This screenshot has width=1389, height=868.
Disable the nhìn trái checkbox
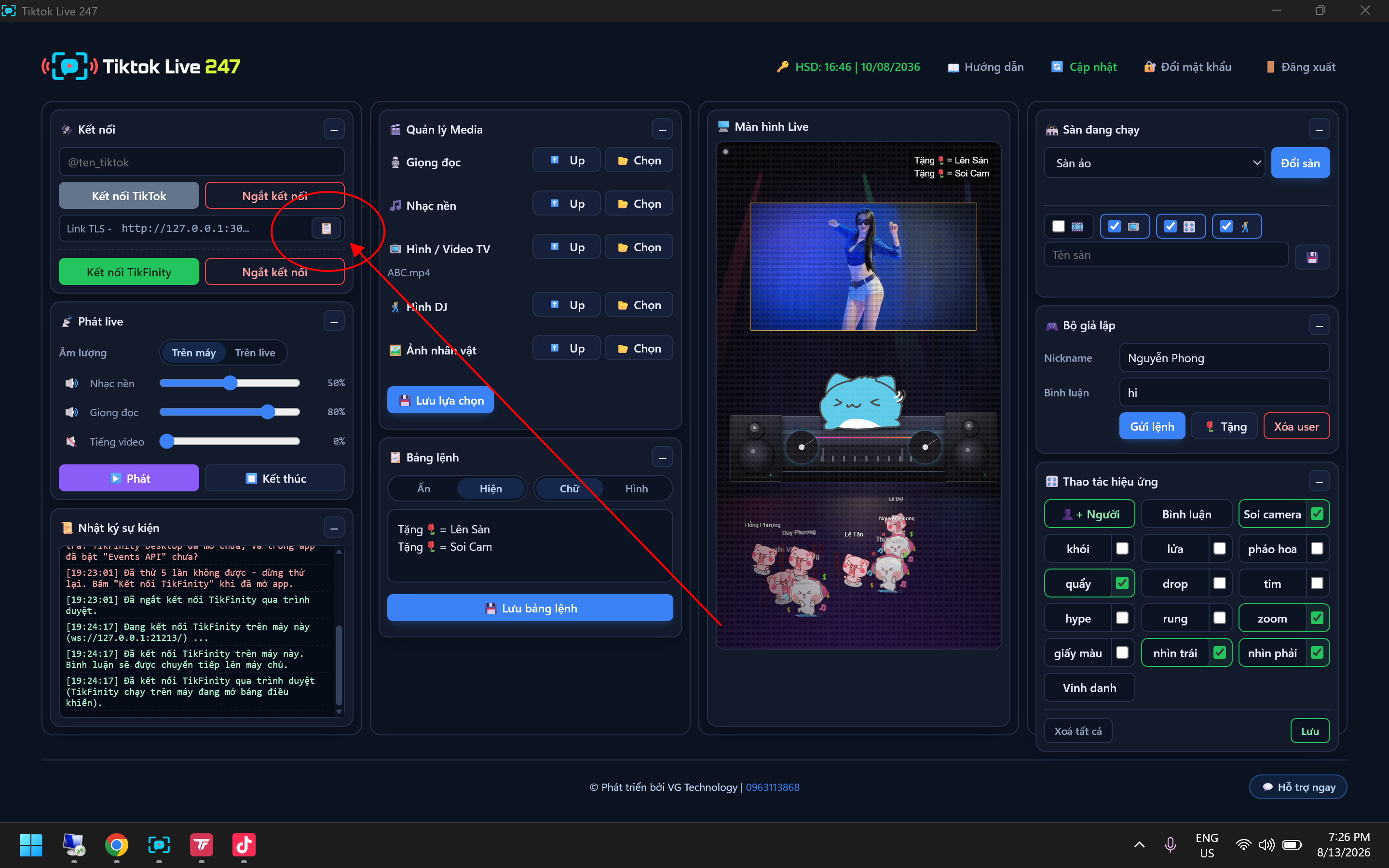point(1220,653)
